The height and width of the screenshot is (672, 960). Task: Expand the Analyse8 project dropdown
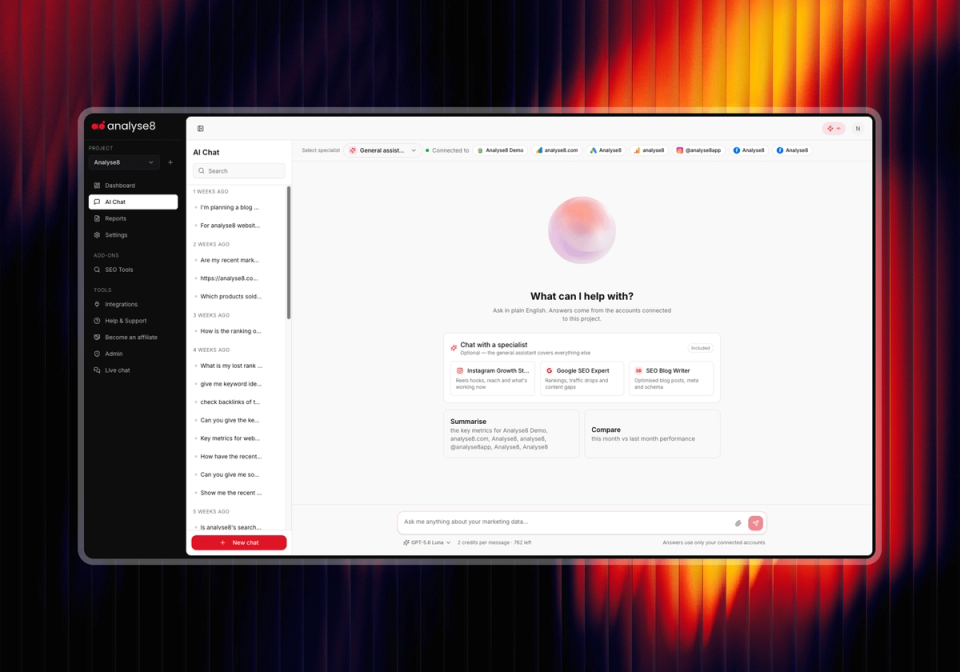tap(124, 162)
